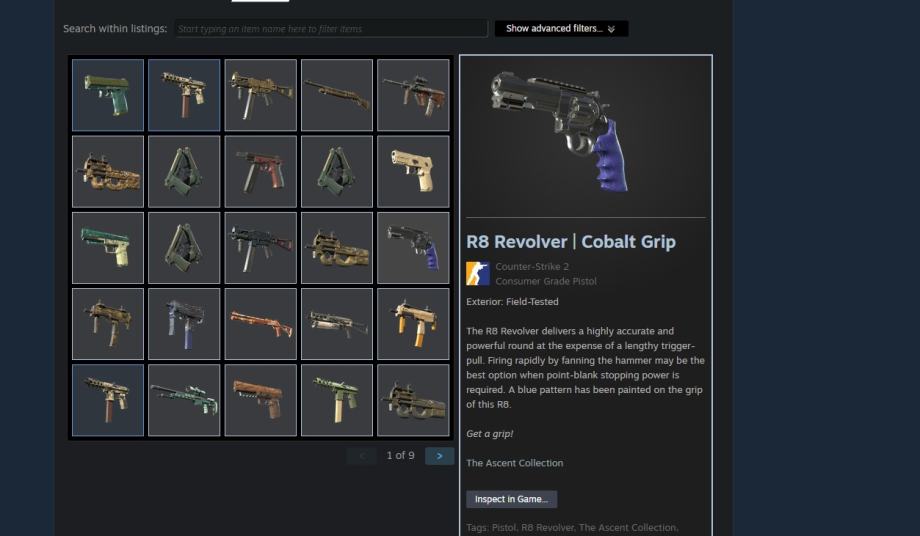
Task: Expand Show advanced filters dropdown
Action: [561, 29]
